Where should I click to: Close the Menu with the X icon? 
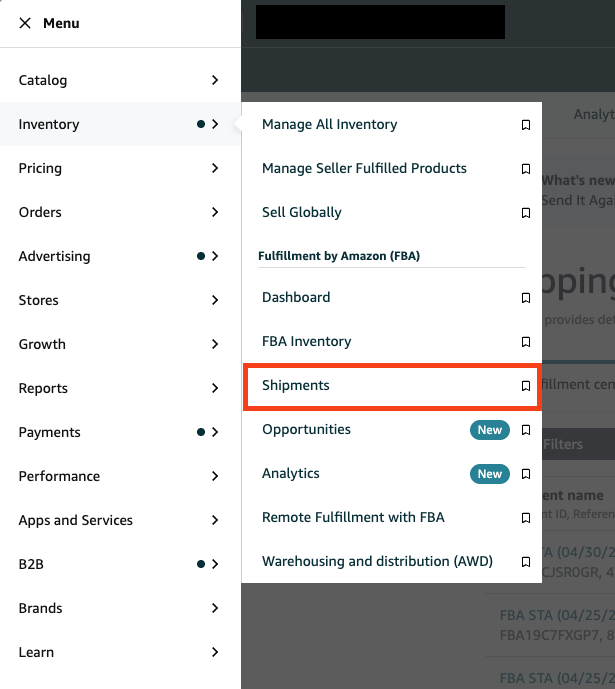coord(25,23)
